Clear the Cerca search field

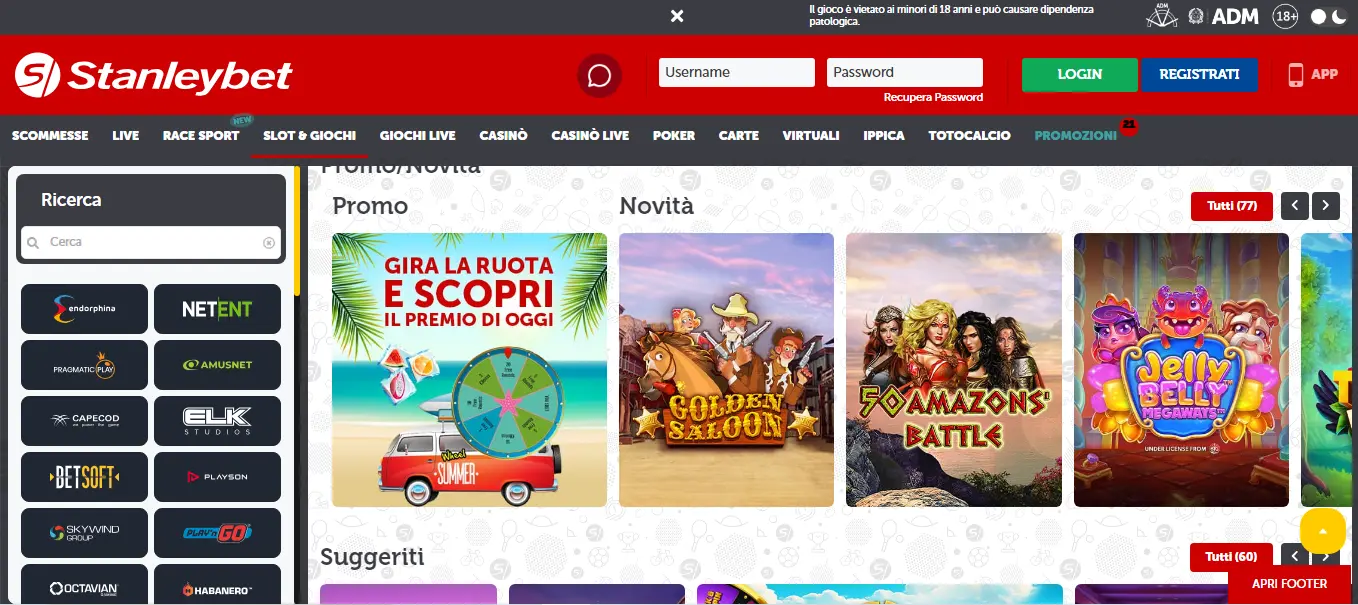coord(269,243)
